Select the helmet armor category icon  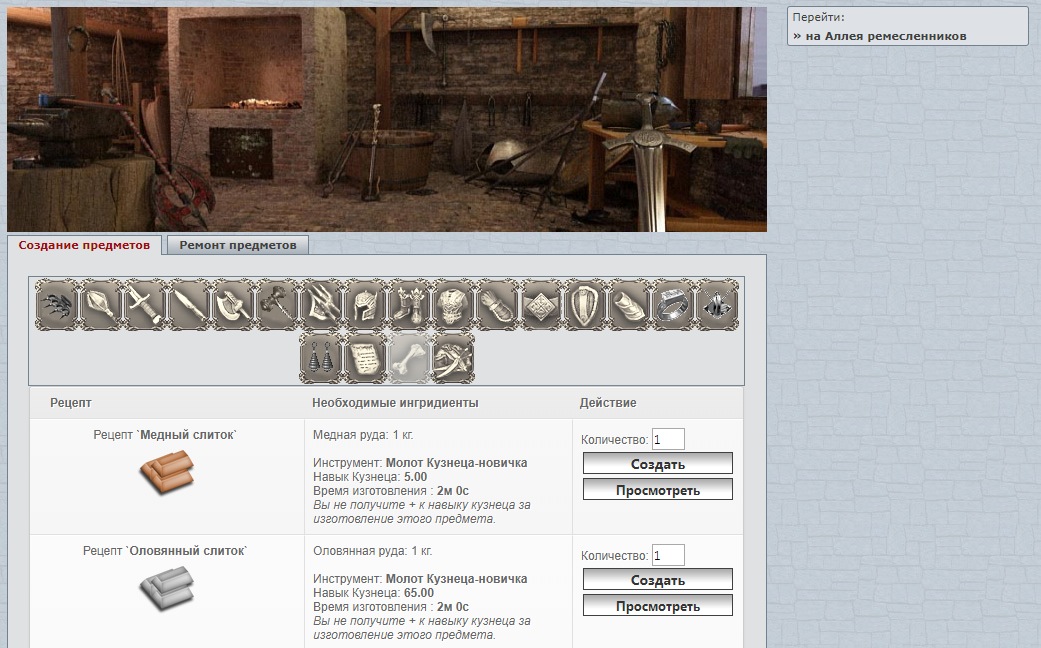pos(365,304)
